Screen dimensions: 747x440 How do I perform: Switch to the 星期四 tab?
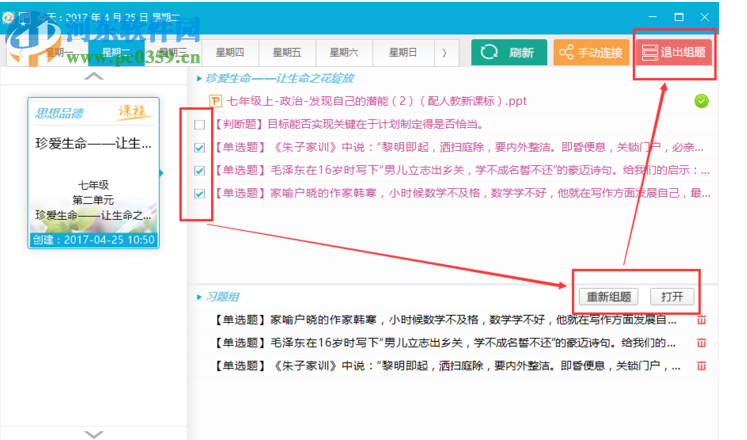tap(230, 53)
